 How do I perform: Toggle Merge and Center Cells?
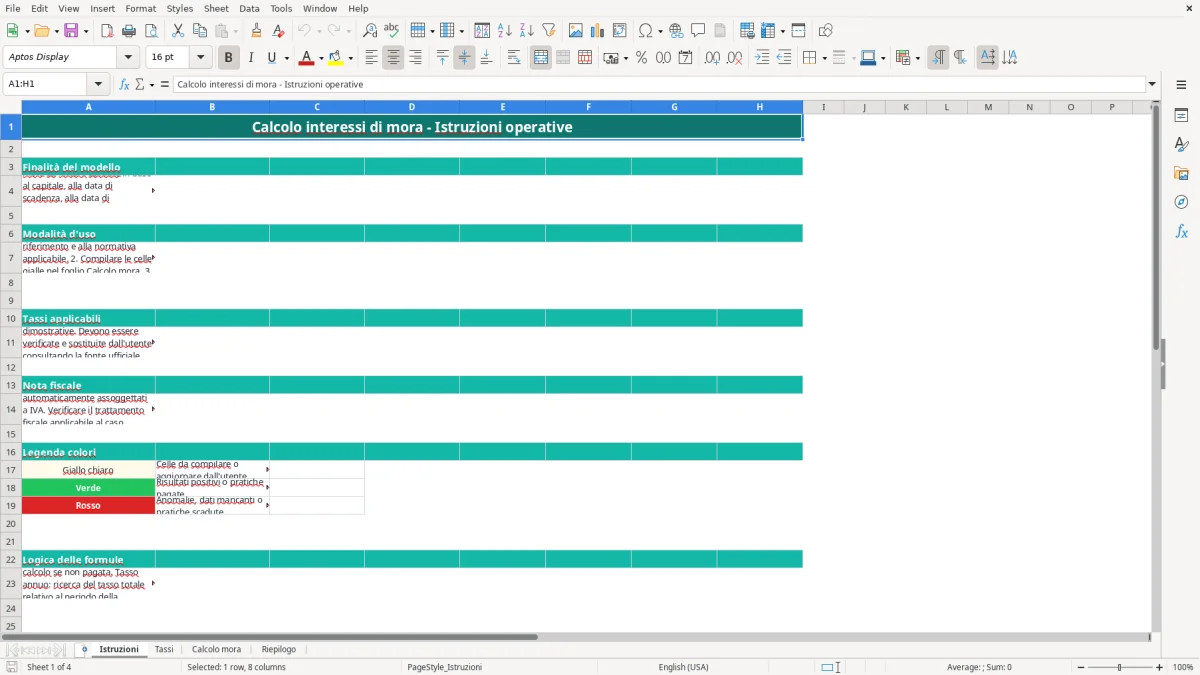541,58
